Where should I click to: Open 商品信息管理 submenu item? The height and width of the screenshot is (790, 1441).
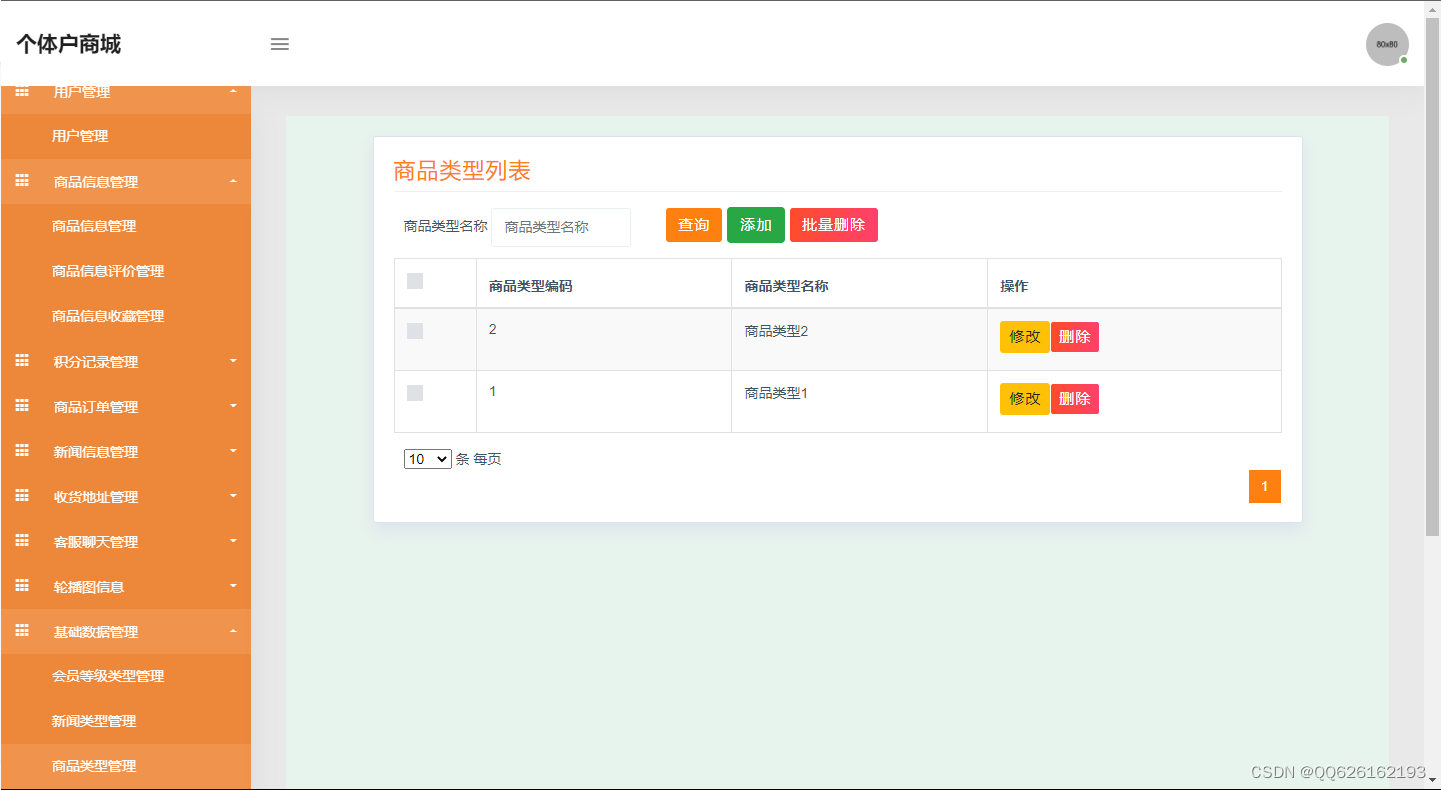point(126,226)
